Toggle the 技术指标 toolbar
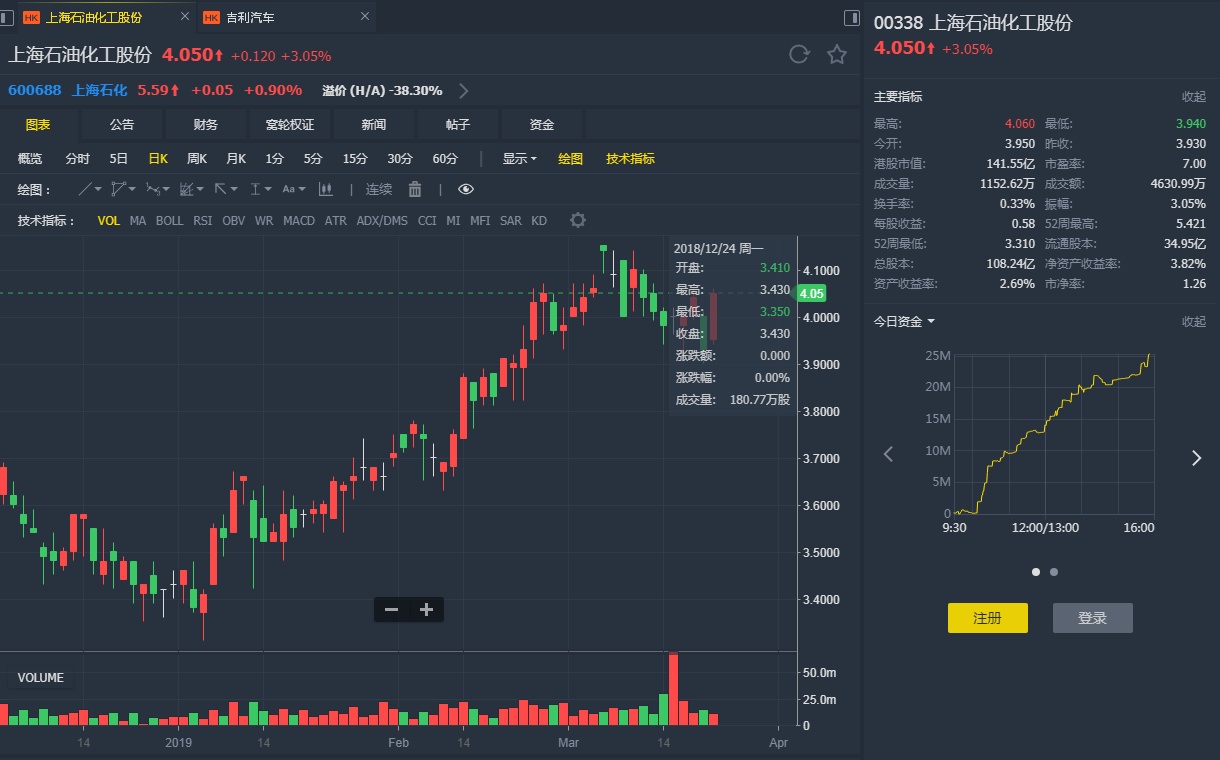The width and height of the screenshot is (1220, 760). point(630,159)
